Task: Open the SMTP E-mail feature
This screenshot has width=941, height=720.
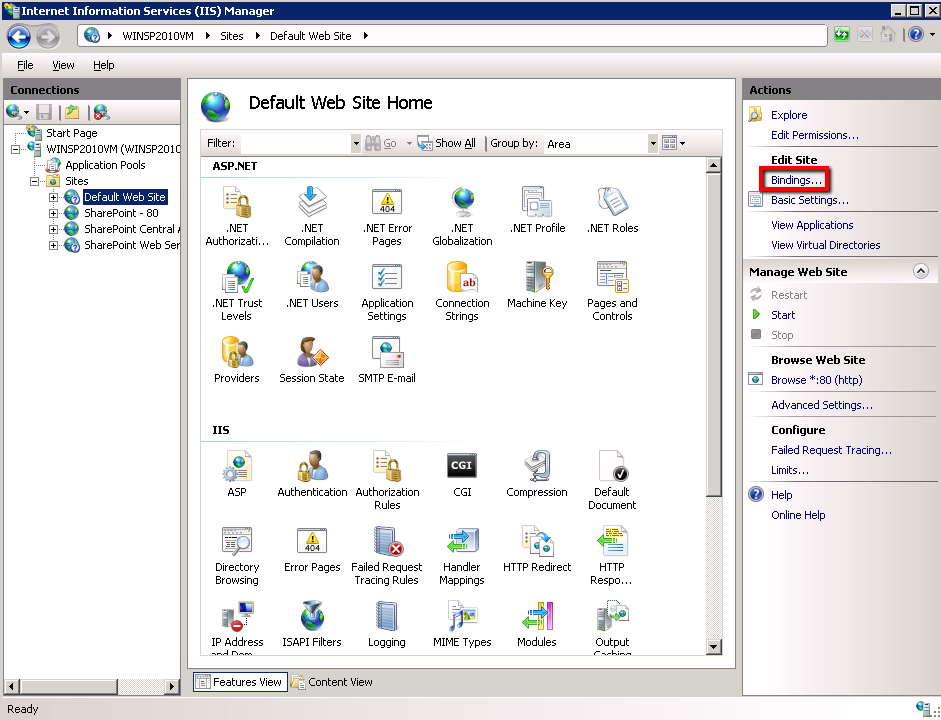Action: [x=387, y=360]
